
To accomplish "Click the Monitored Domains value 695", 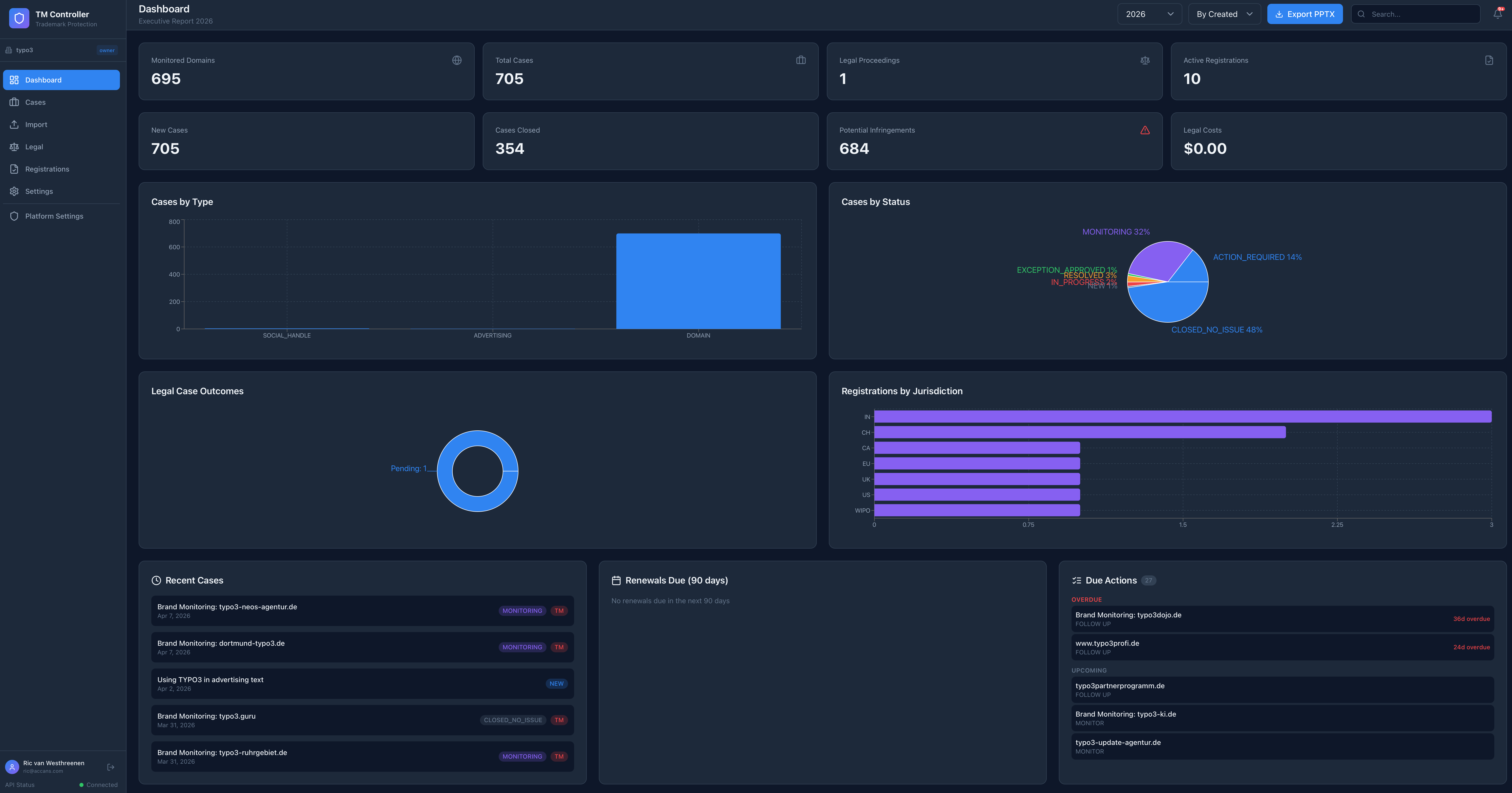I will coord(166,79).
